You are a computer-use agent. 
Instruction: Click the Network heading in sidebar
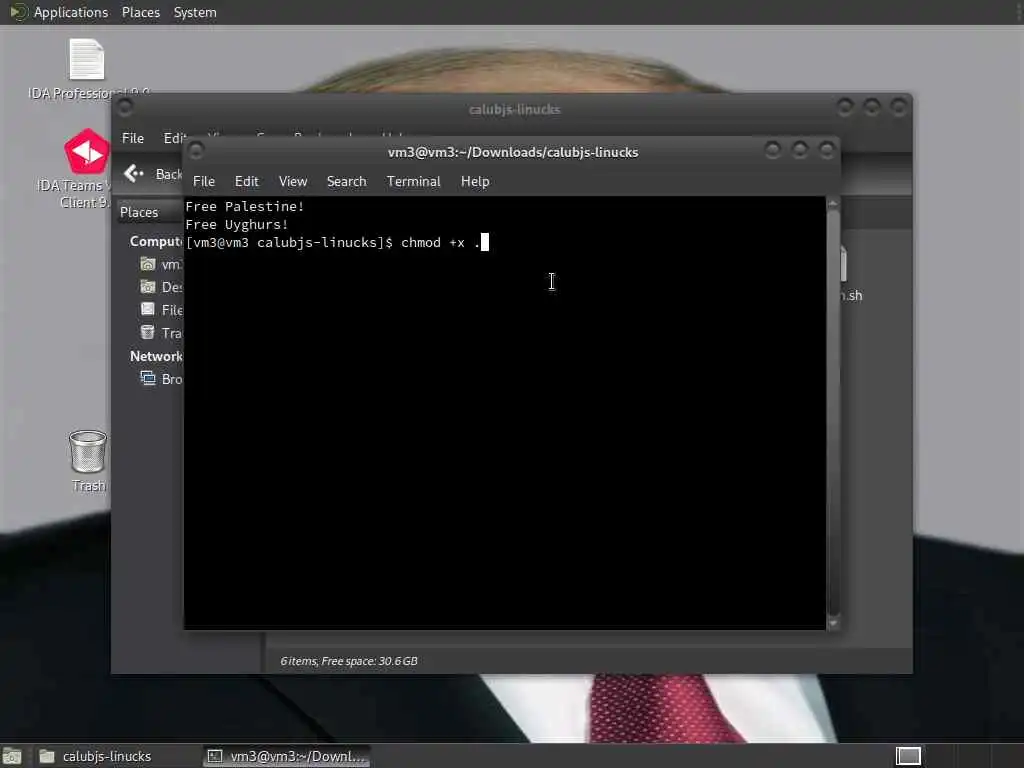(x=155, y=356)
